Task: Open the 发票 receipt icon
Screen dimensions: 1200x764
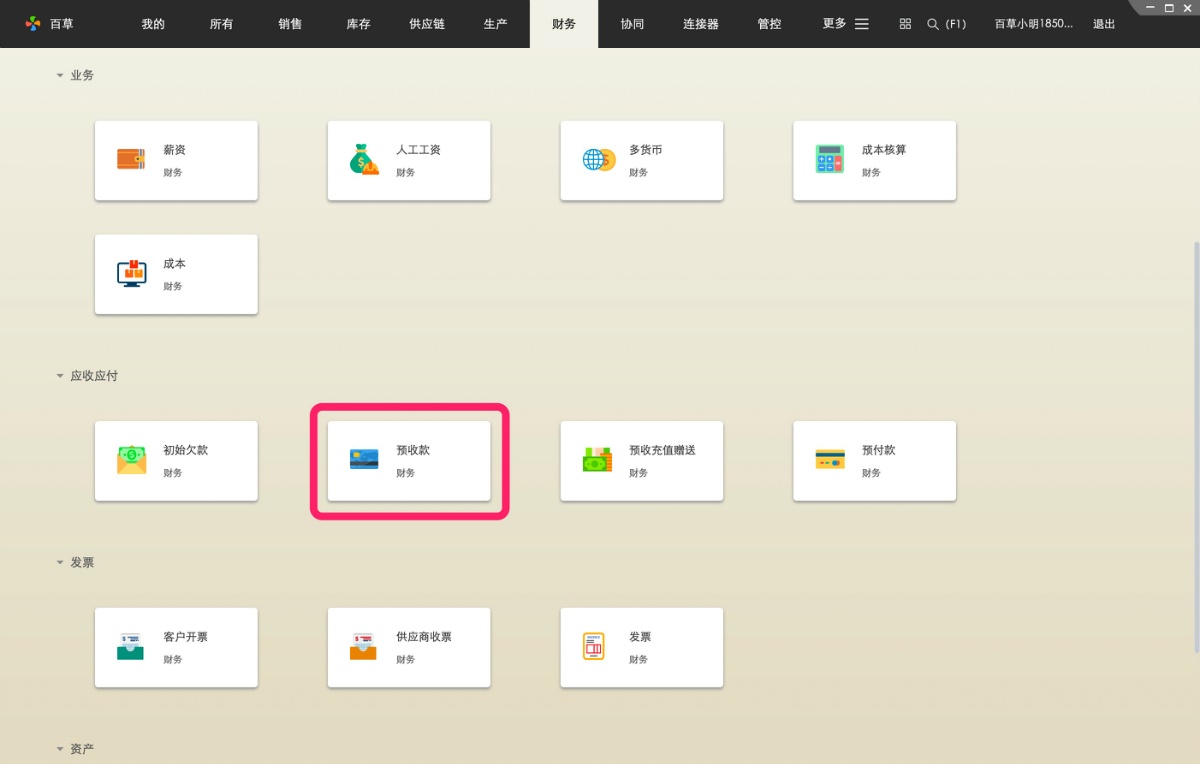Action: (594, 646)
